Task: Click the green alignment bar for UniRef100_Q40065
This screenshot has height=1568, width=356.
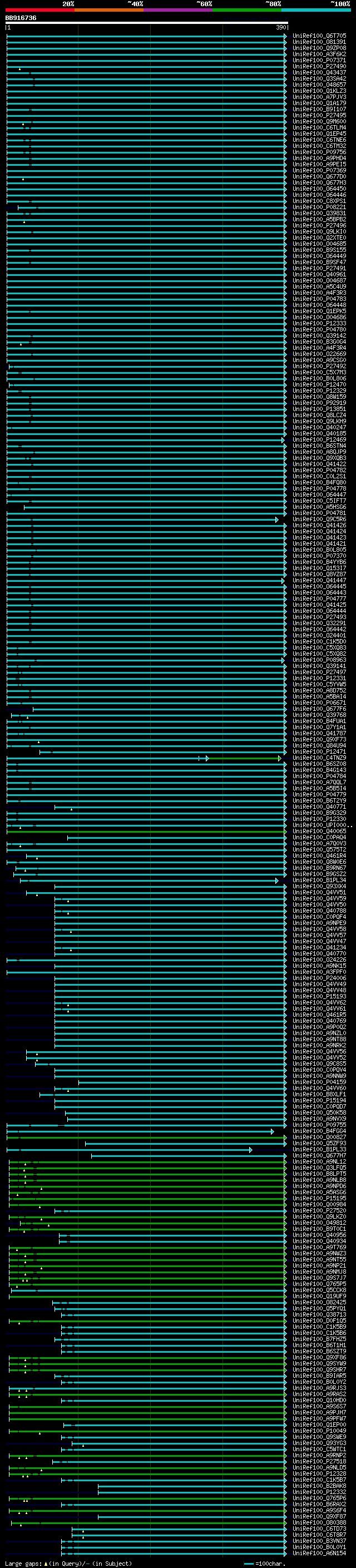Action: [x=146, y=832]
